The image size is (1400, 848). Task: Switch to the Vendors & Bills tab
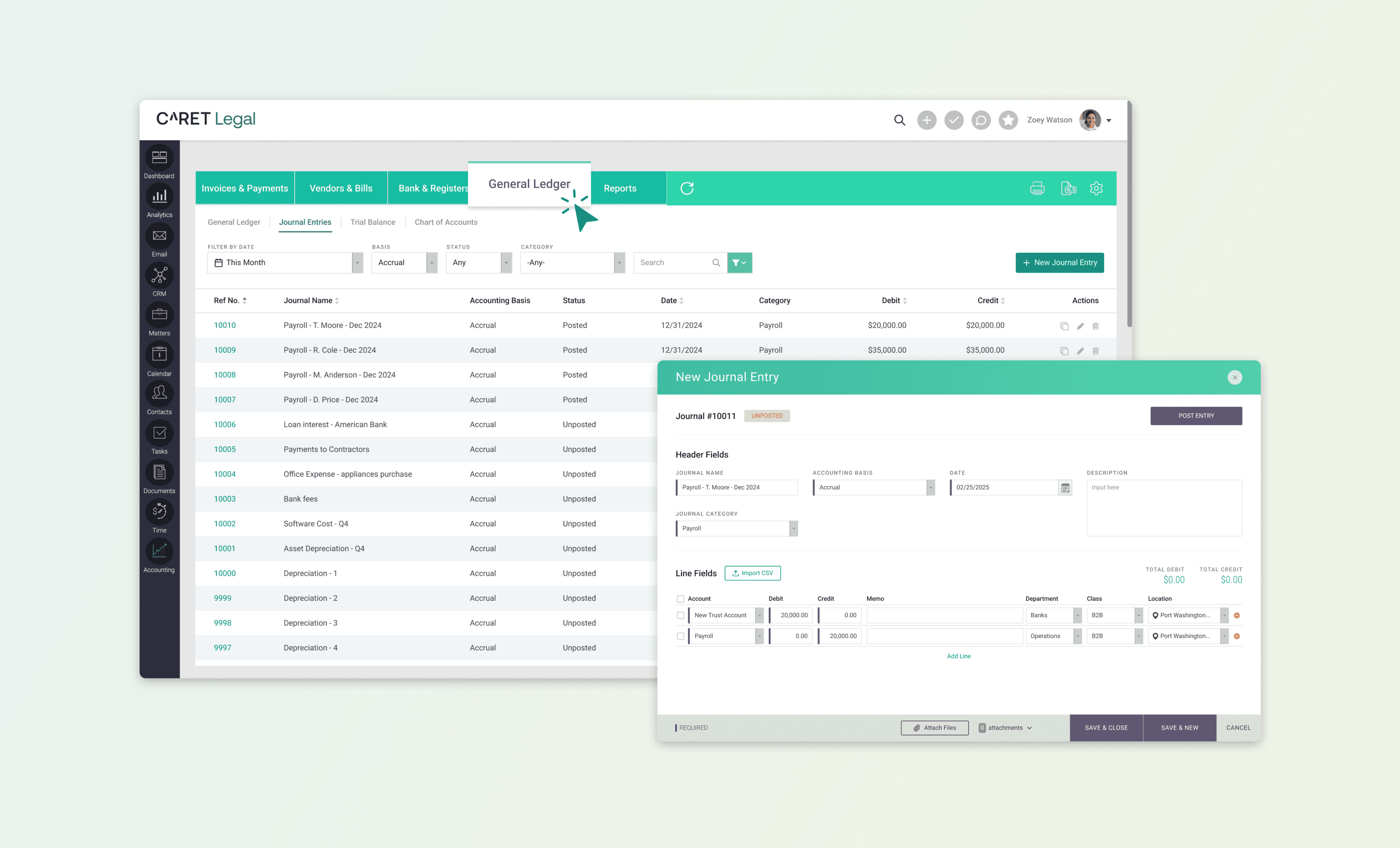coord(341,189)
